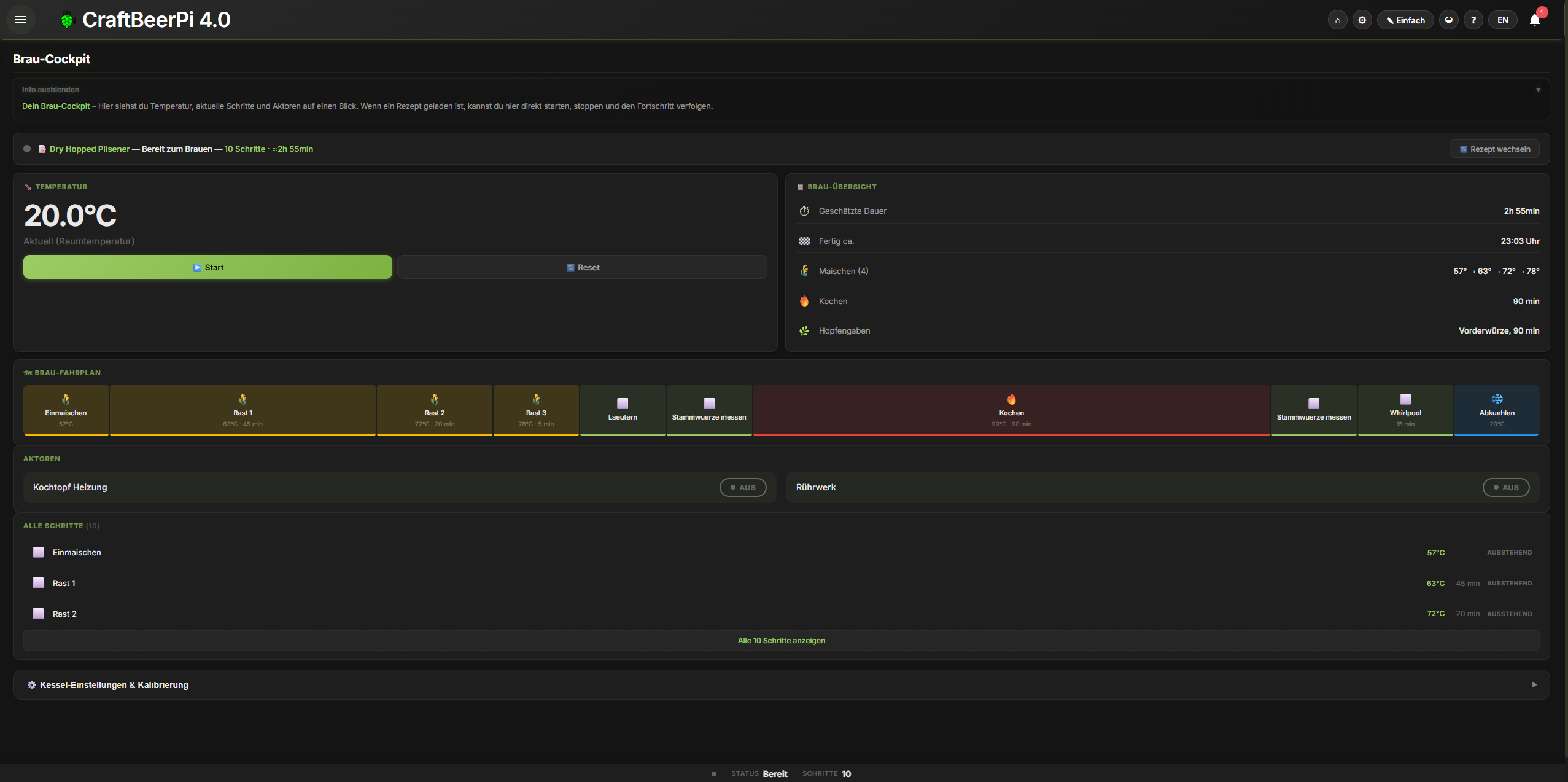Switch mode with the Einfach button
Screen dimensions: 1568x782
pos(1405,20)
